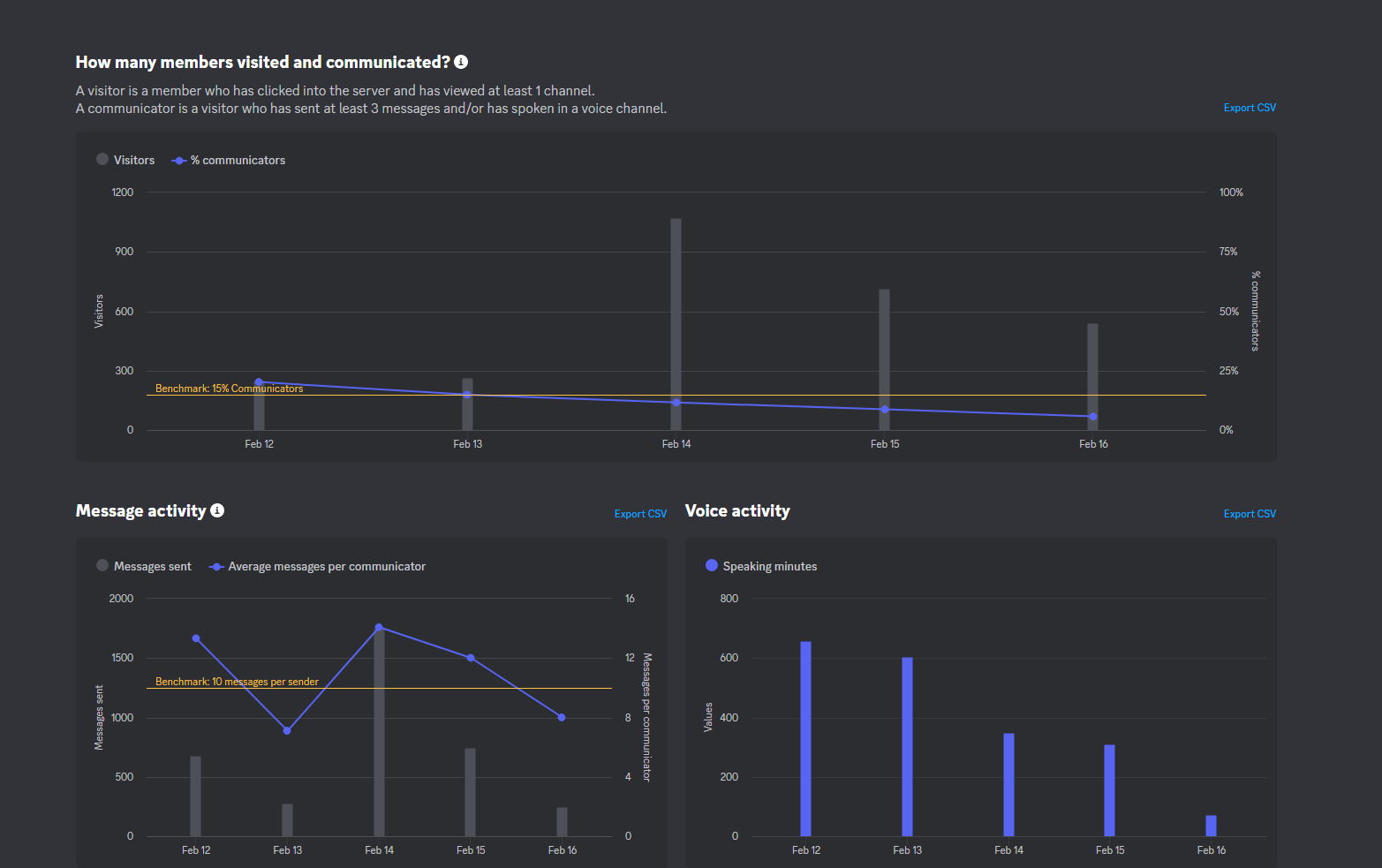Export the Message activity CSV
Viewport: 1382px width, 868px height.
pyautogui.click(x=640, y=514)
